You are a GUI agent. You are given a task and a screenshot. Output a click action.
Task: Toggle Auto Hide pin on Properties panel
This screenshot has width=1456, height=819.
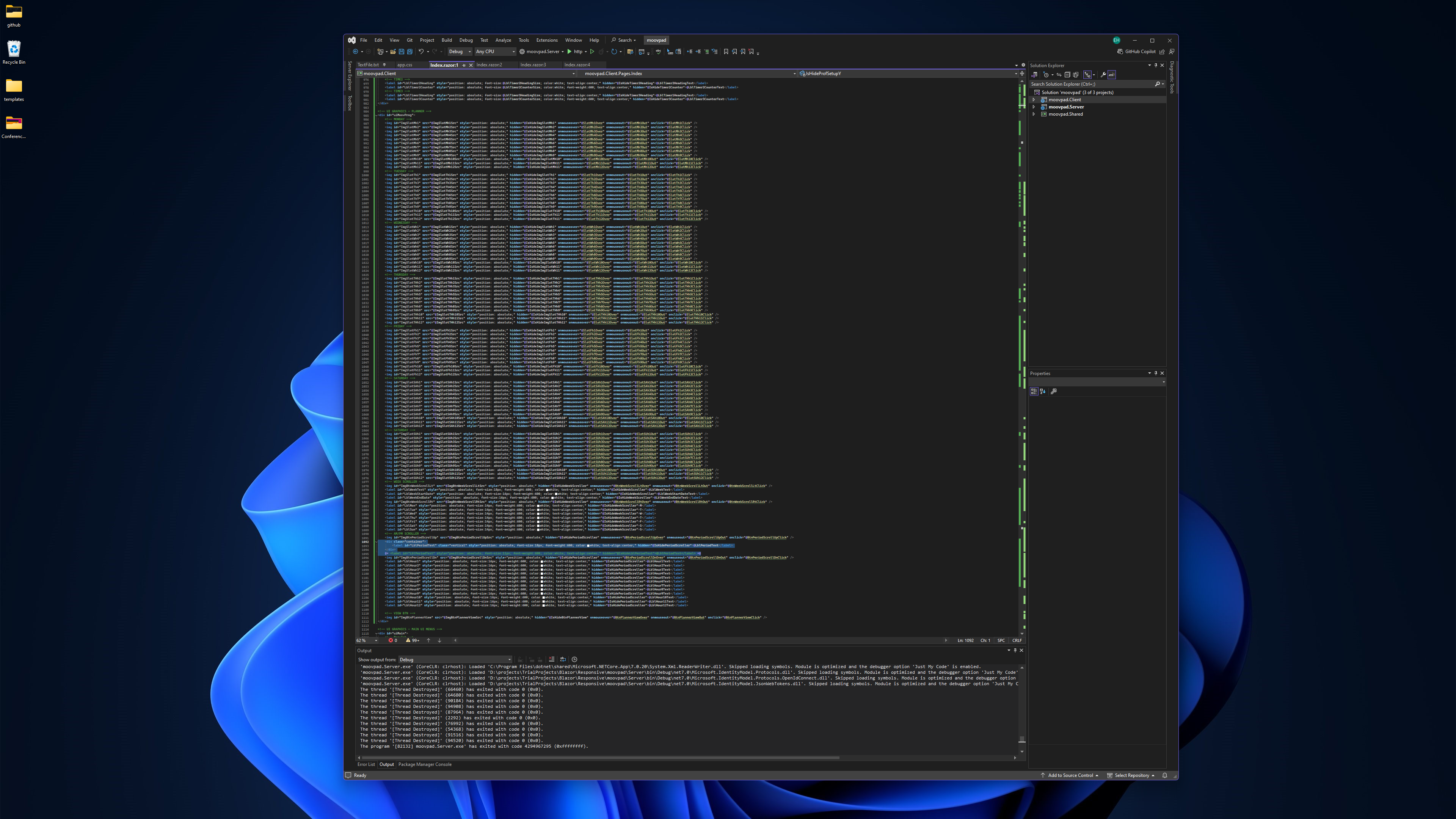[1156, 373]
